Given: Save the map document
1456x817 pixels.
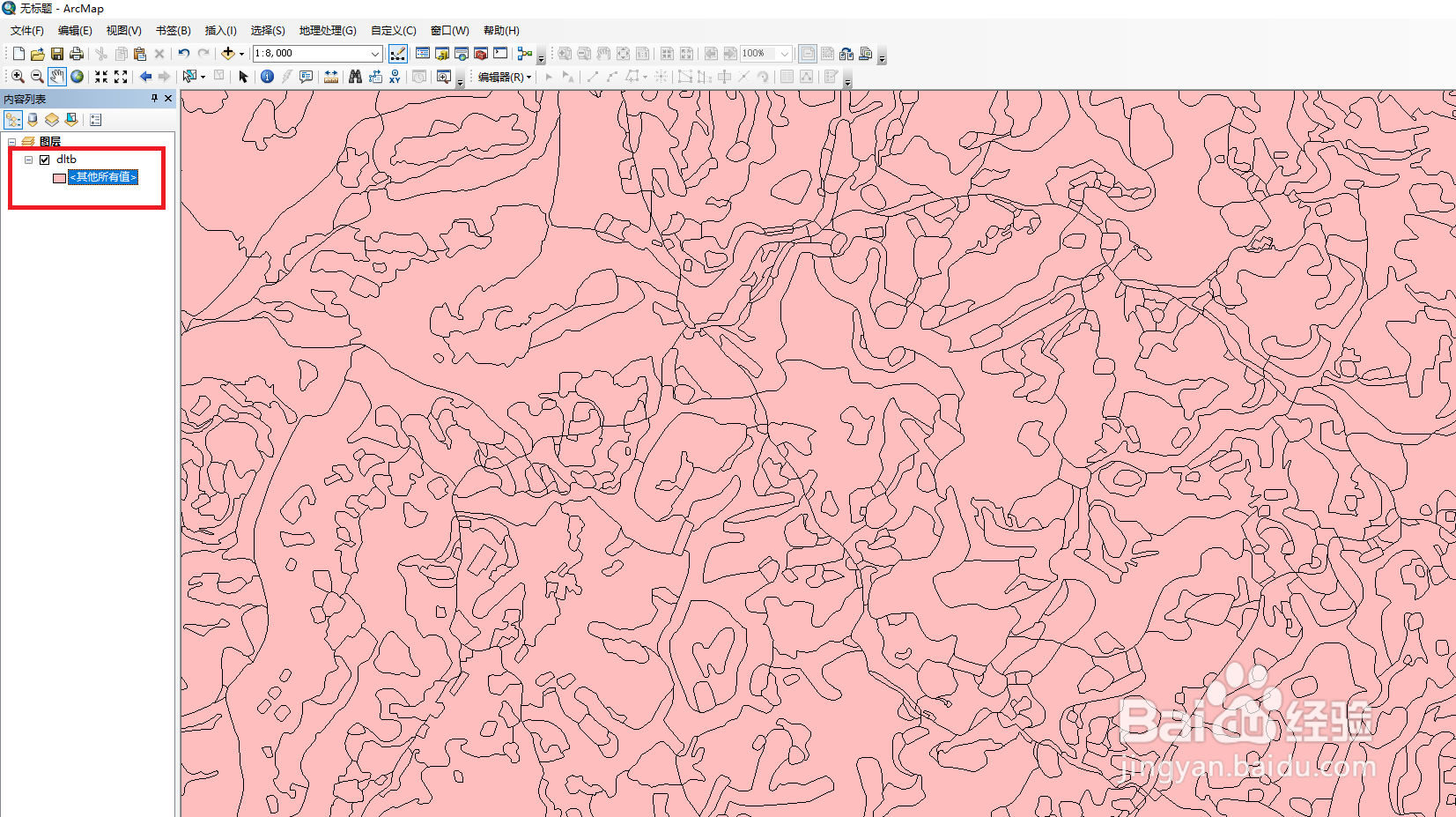Looking at the screenshot, I should (x=57, y=54).
